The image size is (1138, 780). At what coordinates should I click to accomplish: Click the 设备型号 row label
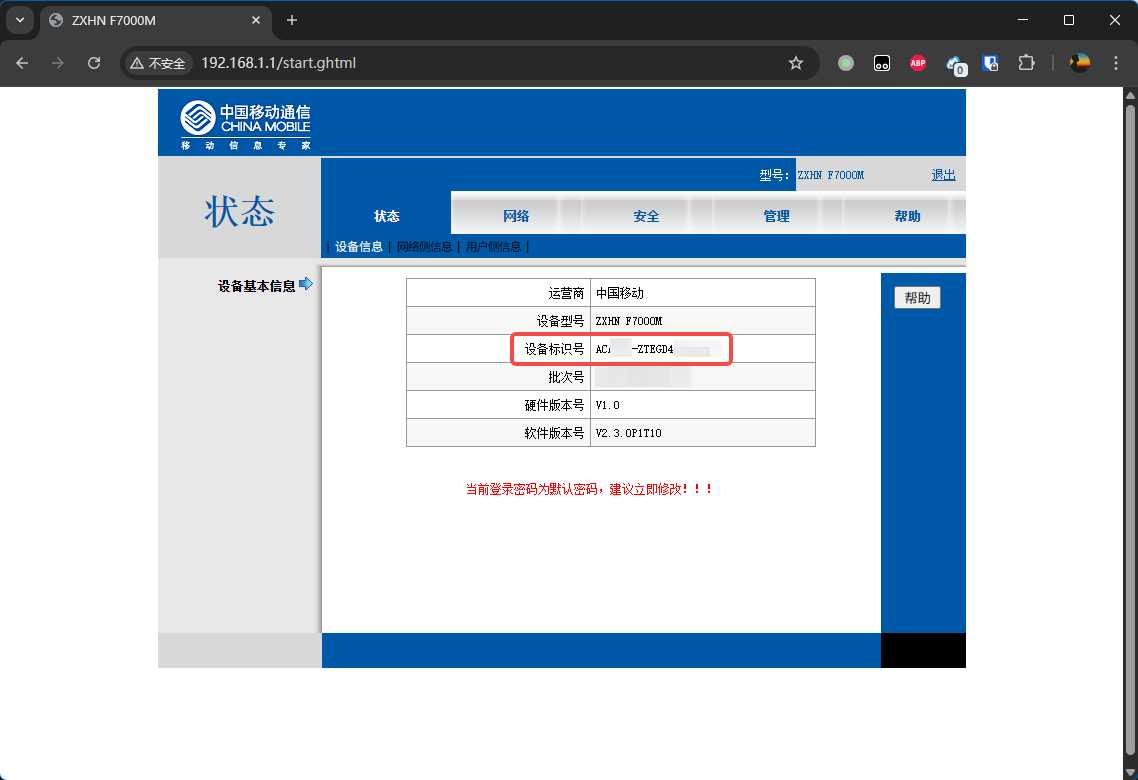pyautogui.click(x=560, y=321)
